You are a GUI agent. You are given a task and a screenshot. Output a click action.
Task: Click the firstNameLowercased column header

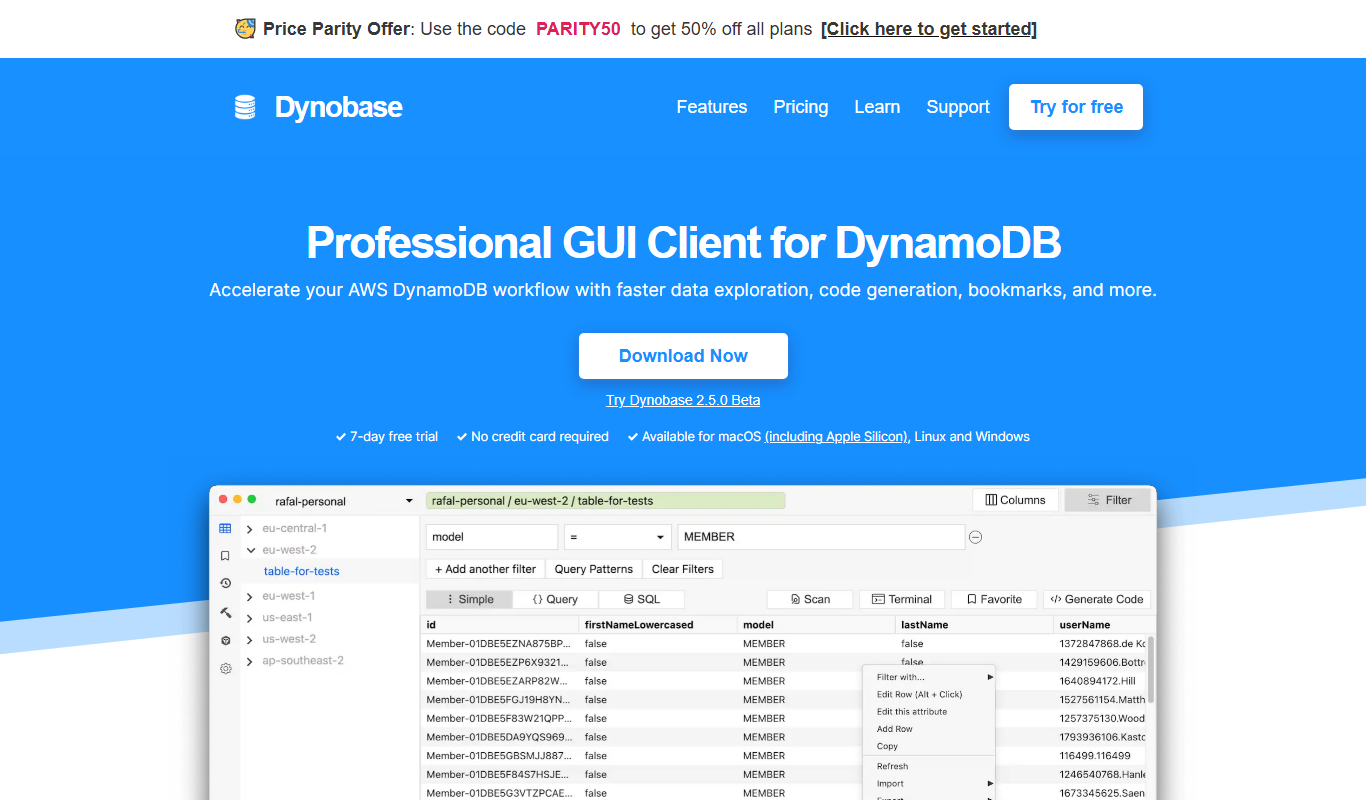tap(658, 625)
